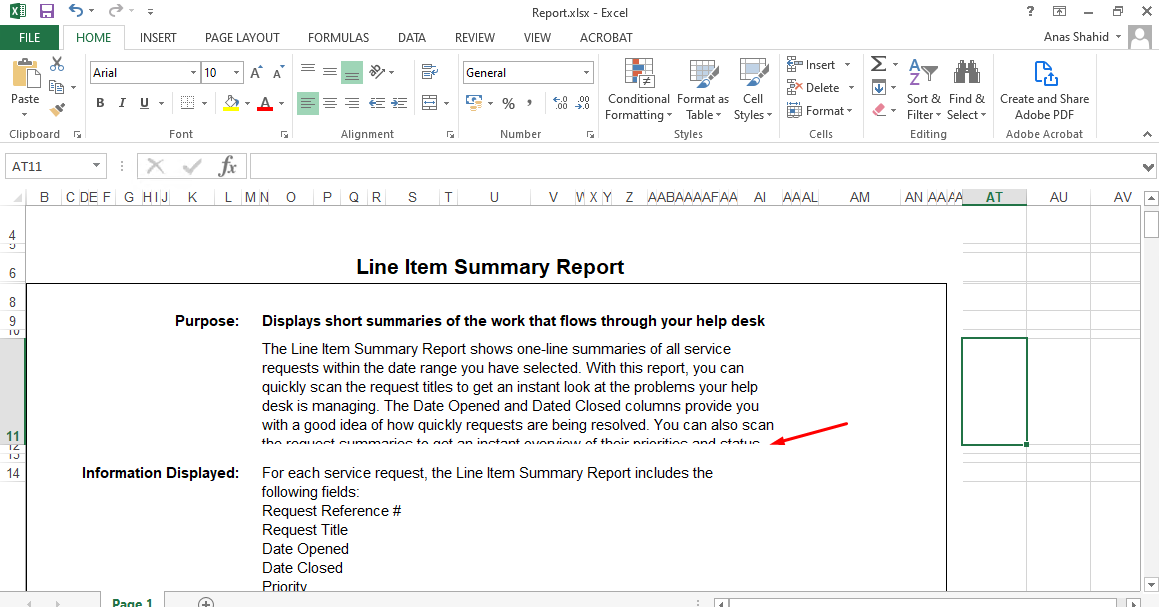Screen dimensions: 1159x607
Task: Click the yellow Fill Color swatch
Action: pyautogui.click(x=231, y=103)
